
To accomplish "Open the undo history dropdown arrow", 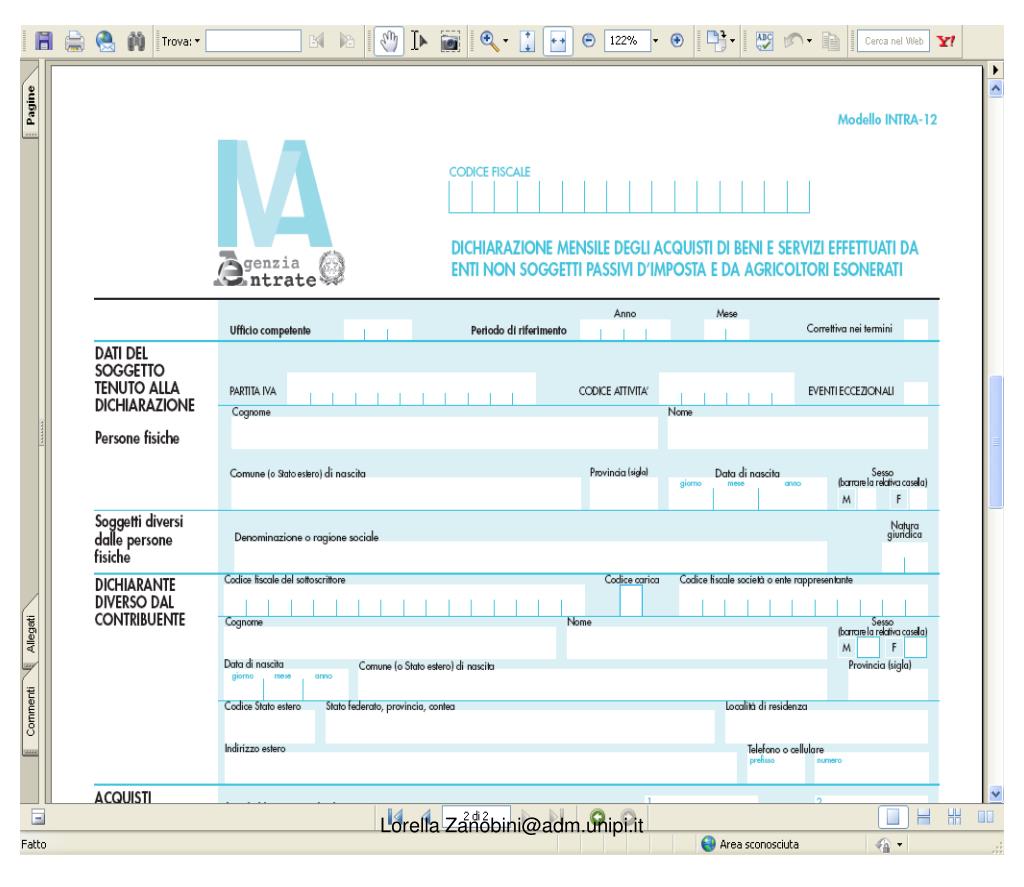I will 809,41.
